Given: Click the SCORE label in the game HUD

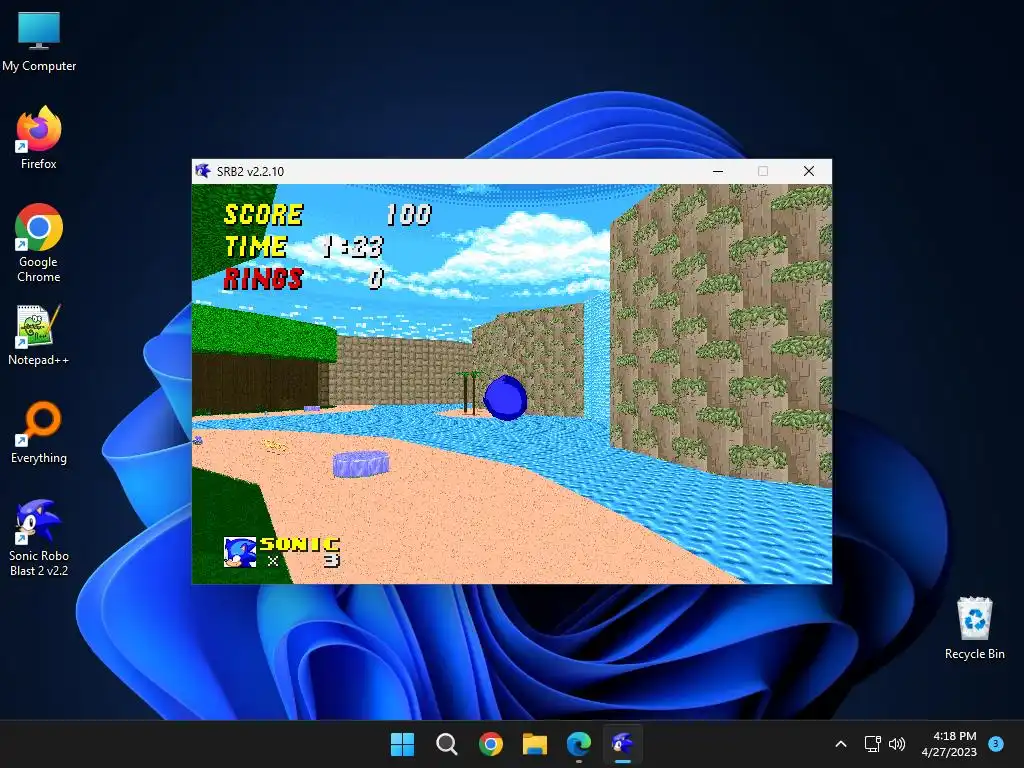Looking at the screenshot, I should [x=263, y=214].
